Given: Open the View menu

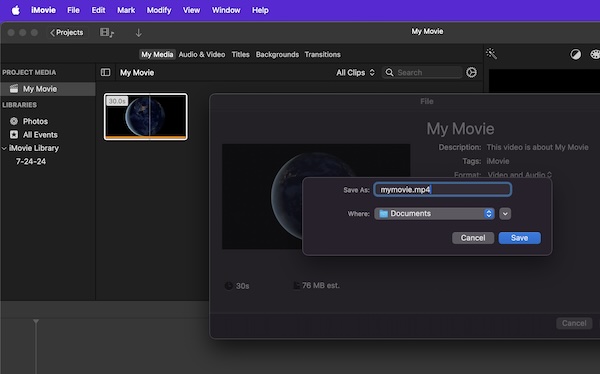Looking at the screenshot, I should [x=191, y=10].
